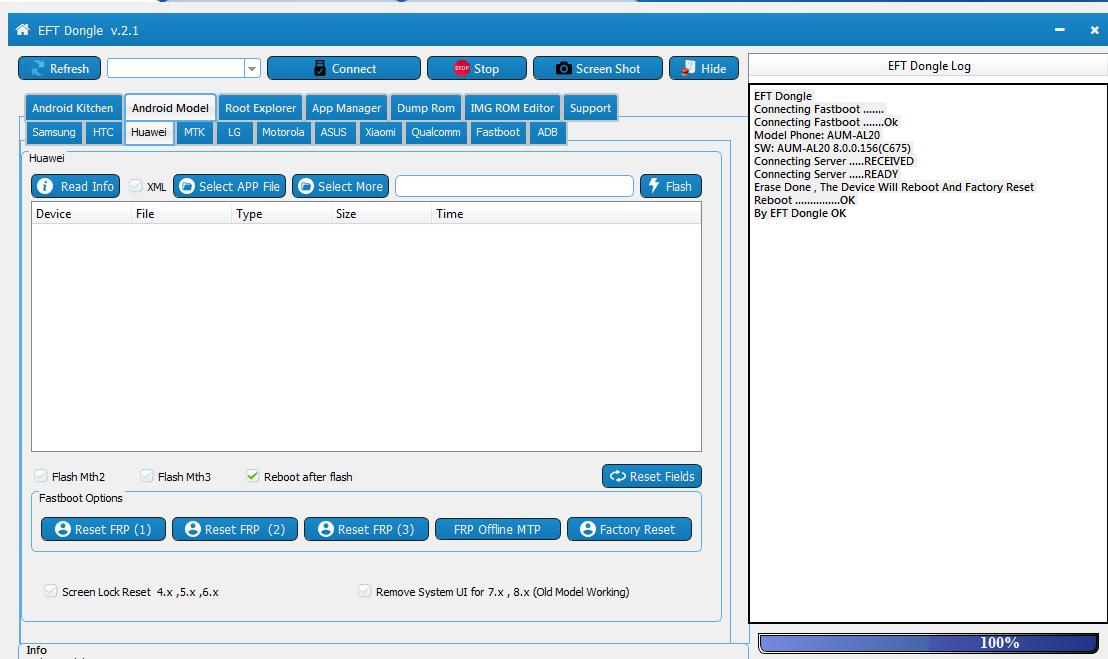
Task: Select the ASUS brand tab
Action: 334,132
